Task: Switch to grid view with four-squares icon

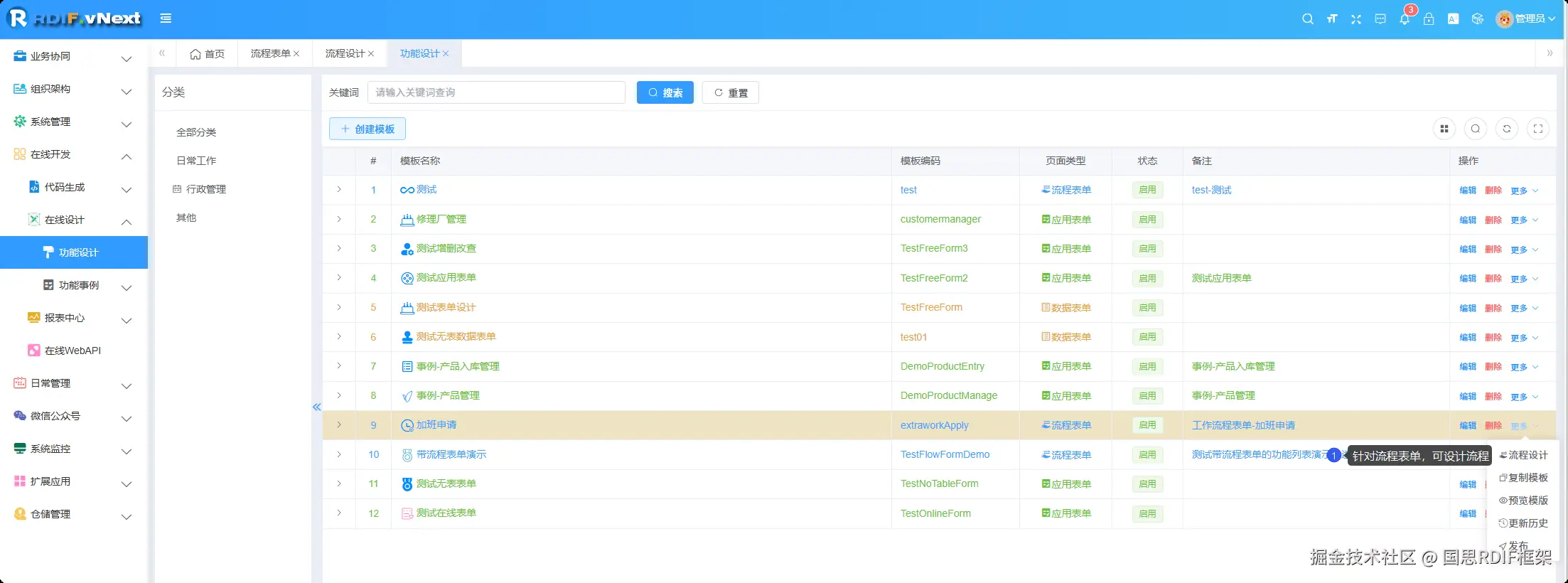Action: [1444, 129]
